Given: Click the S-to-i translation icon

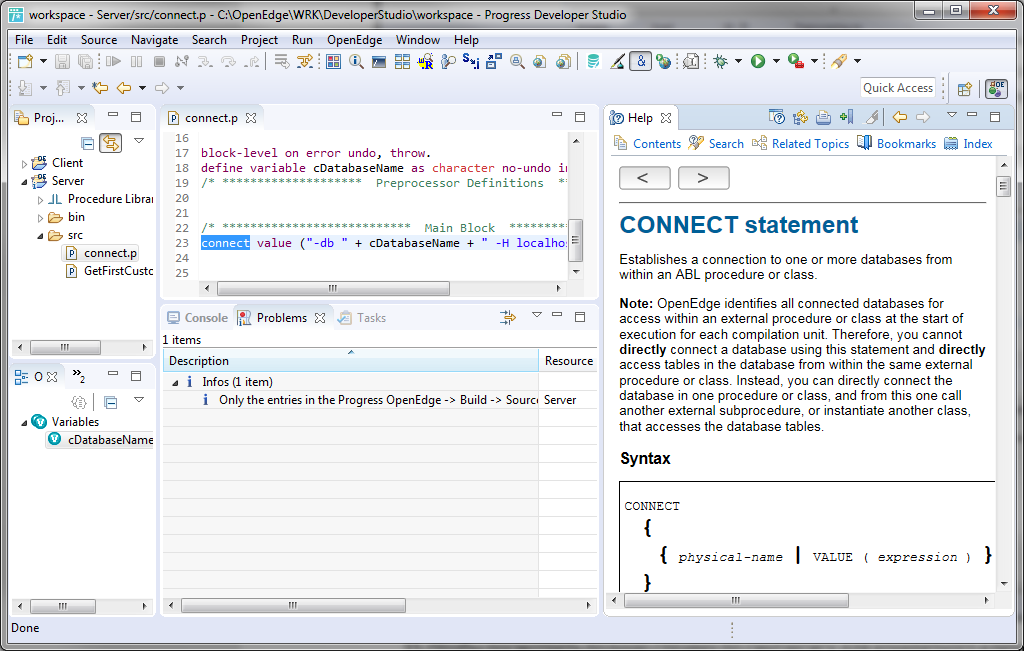Looking at the screenshot, I should pos(470,61).
